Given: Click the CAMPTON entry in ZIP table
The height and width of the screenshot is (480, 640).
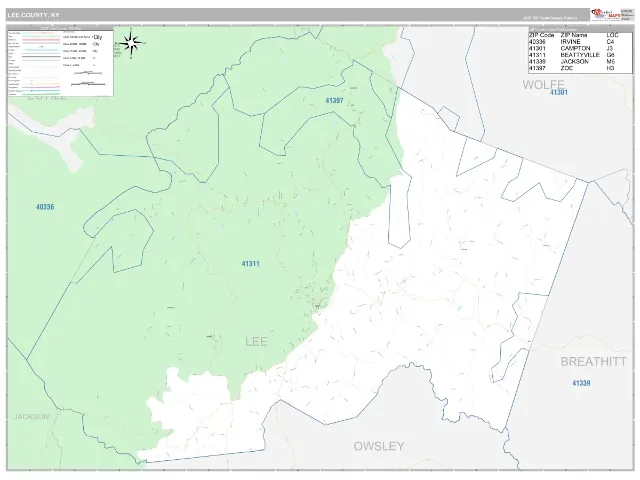Looking at the screenshot, I should point(575,49).
